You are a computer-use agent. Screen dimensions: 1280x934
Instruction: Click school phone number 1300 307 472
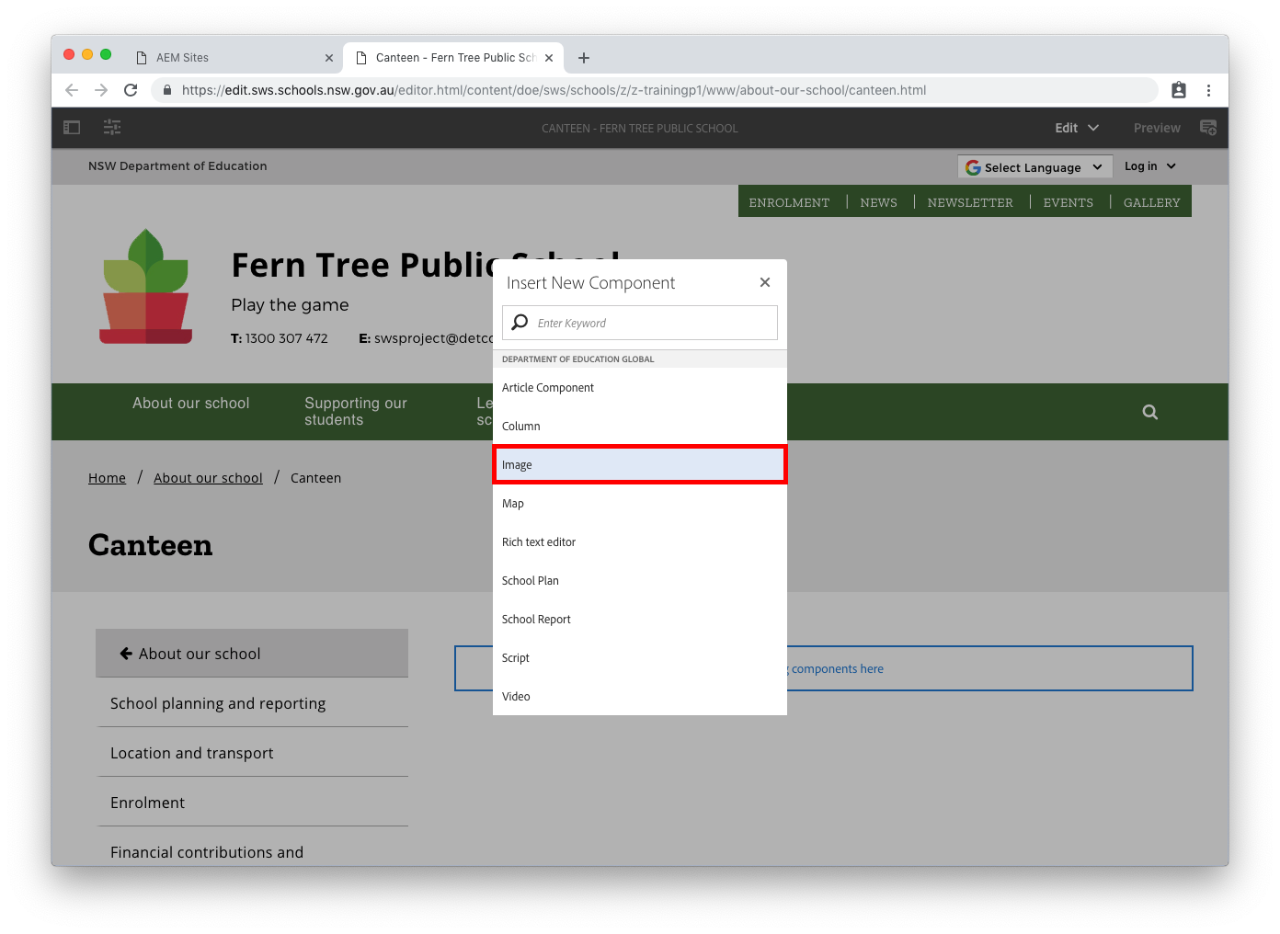pyautogui.click(x=287, y=338)
